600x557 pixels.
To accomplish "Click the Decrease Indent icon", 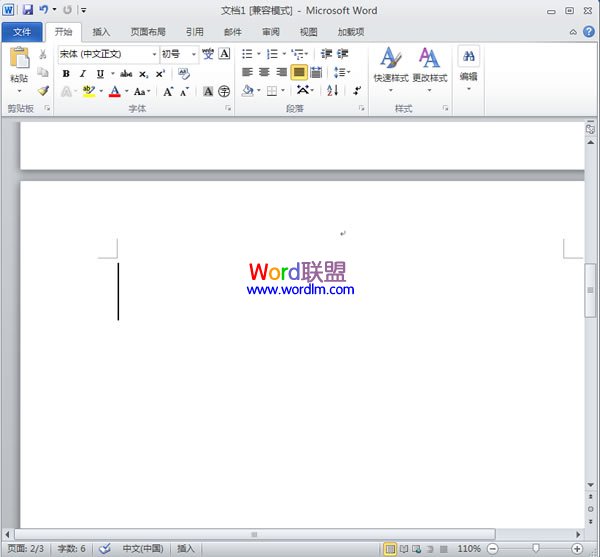I will pos(326,54).
